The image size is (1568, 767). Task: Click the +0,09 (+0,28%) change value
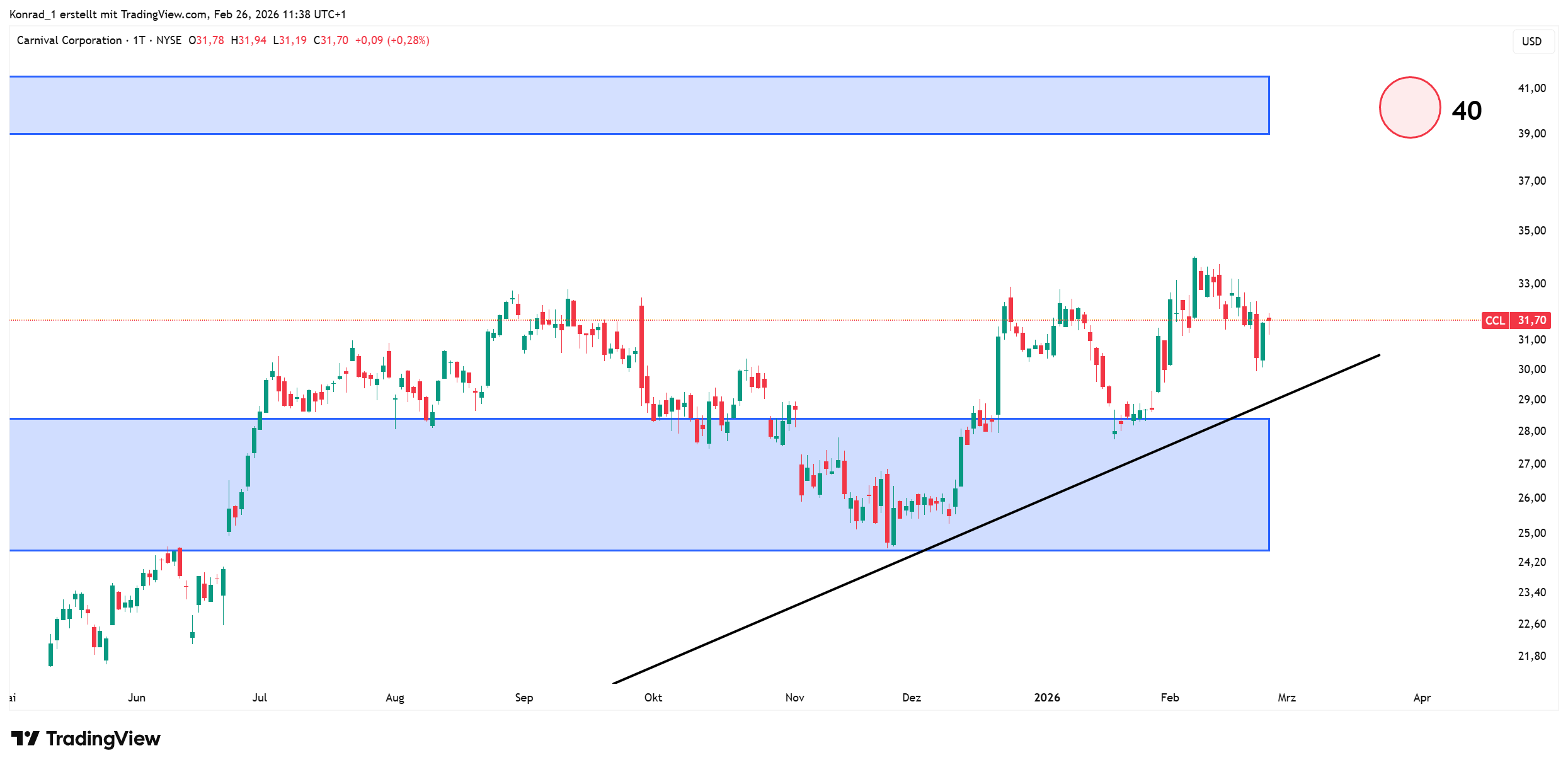[392, 40]
